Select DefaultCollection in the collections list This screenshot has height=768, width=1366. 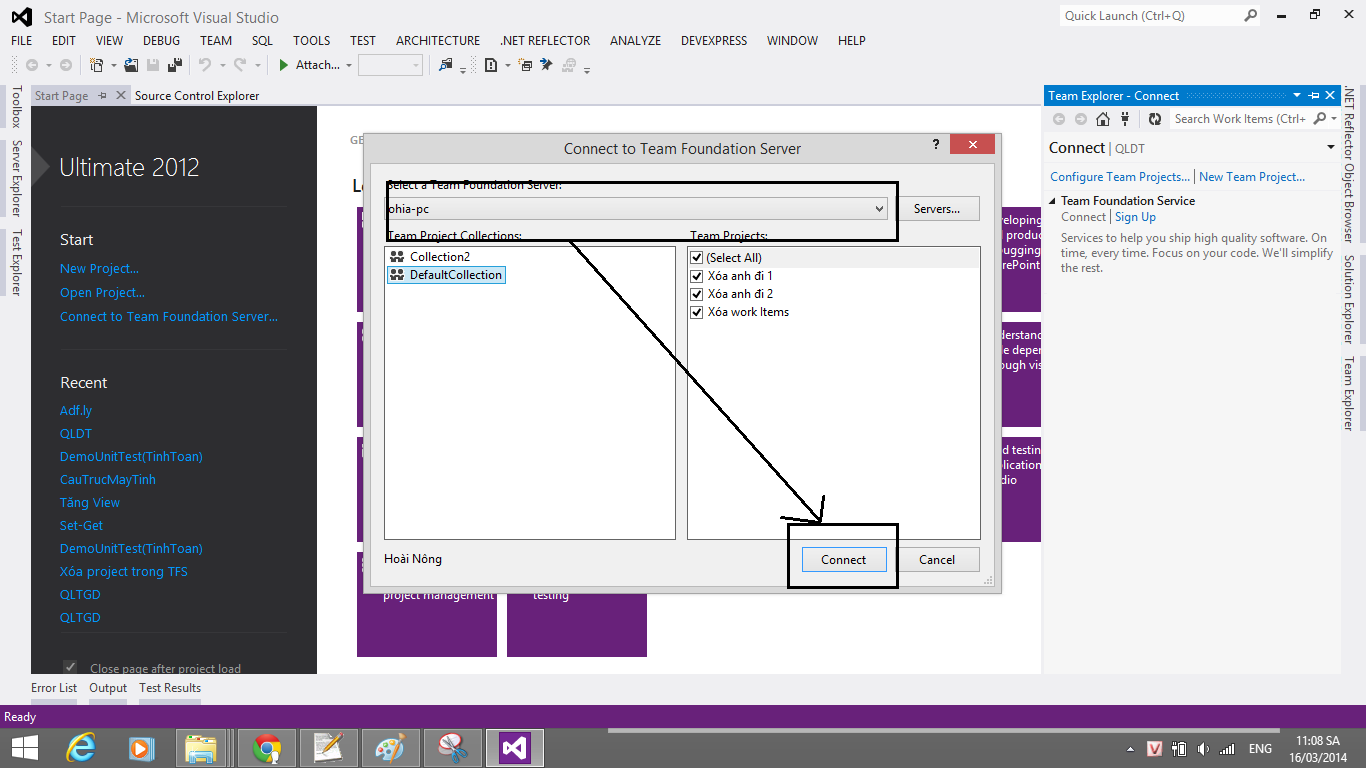tap(446, 275)
